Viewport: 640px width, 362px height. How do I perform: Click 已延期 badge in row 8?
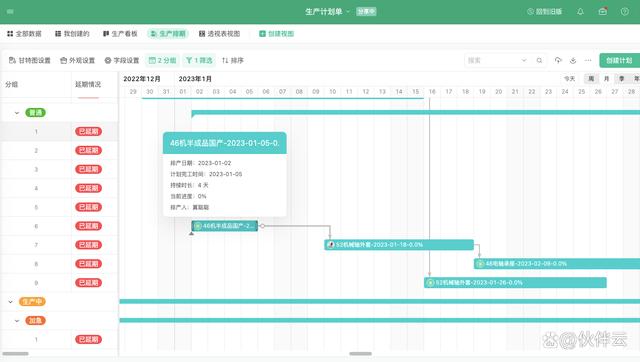pos(88,264)
